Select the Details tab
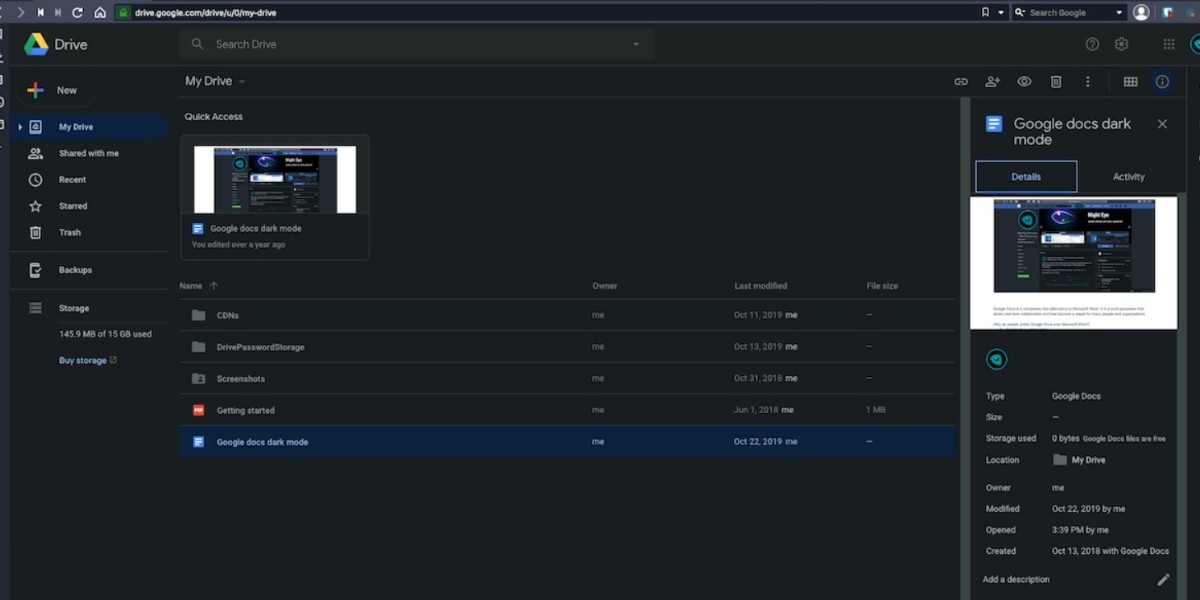1200x600 pixels. 1026,177
